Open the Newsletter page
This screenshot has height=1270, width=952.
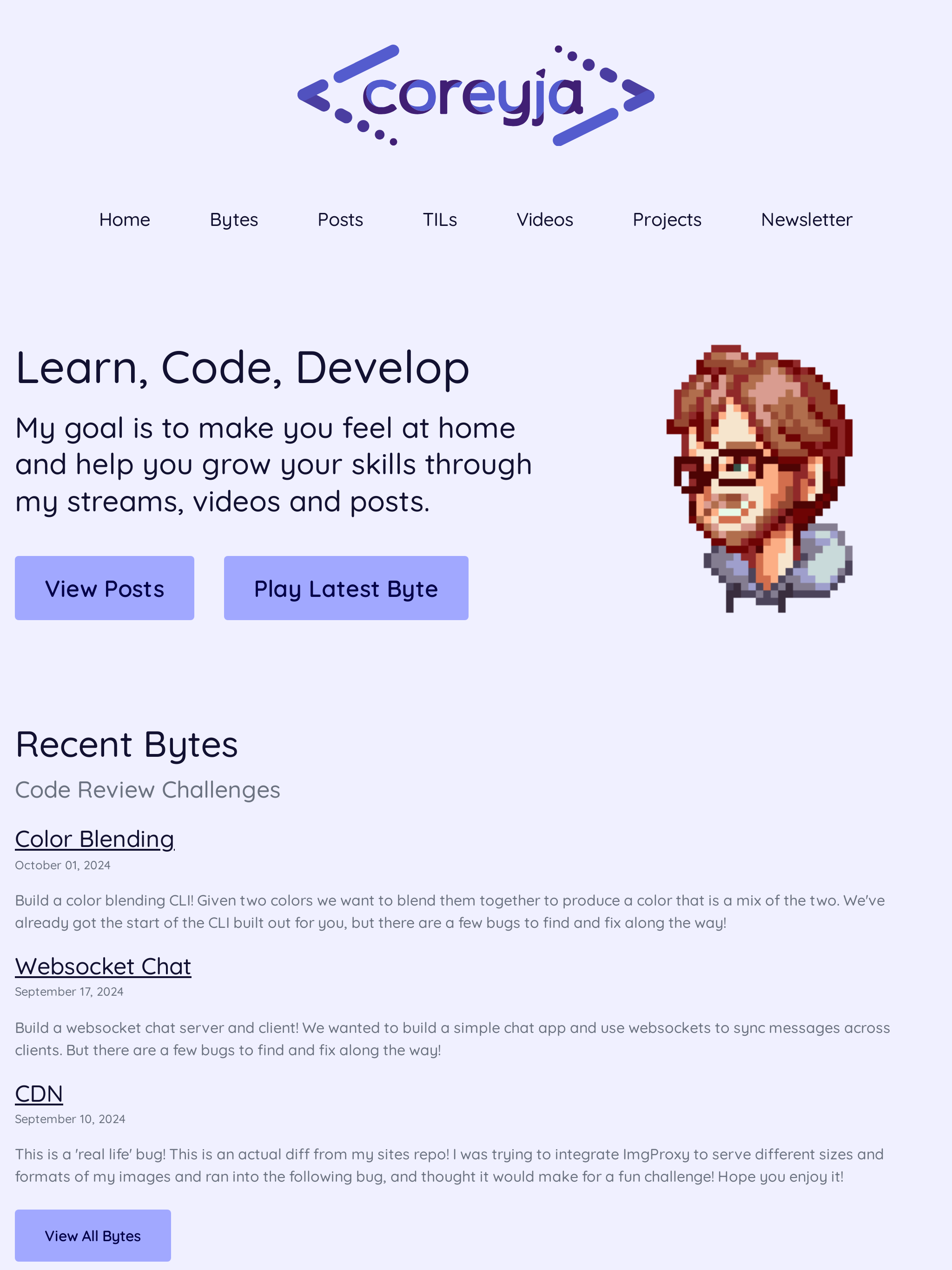[x=807, y=219]
